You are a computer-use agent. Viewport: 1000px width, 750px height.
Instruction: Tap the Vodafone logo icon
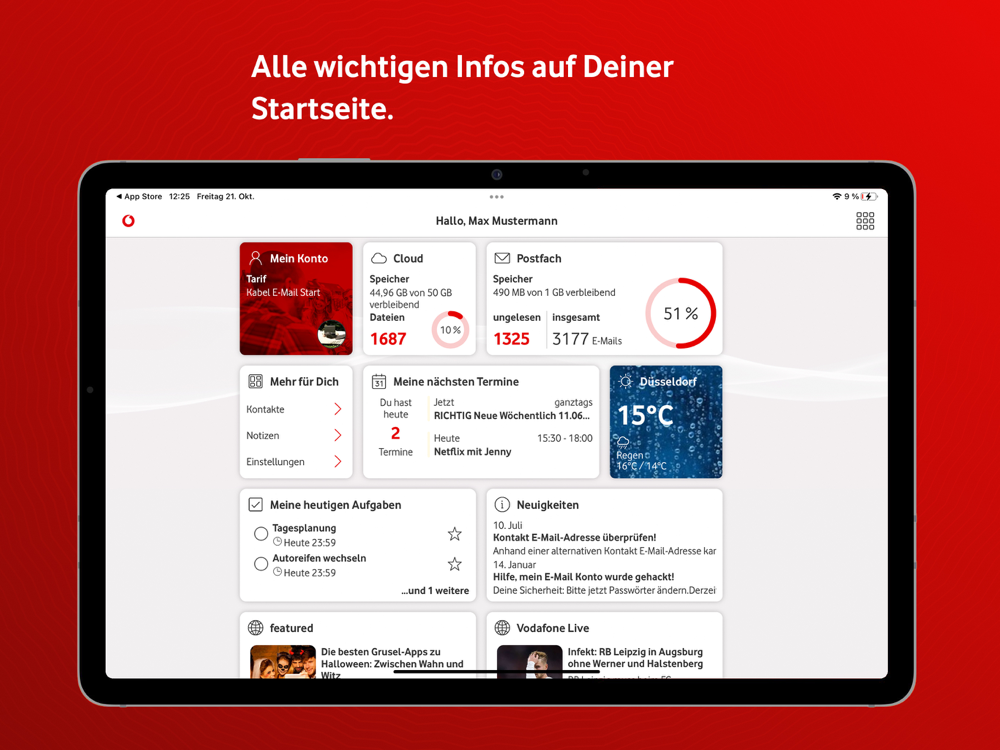point(128,221)
